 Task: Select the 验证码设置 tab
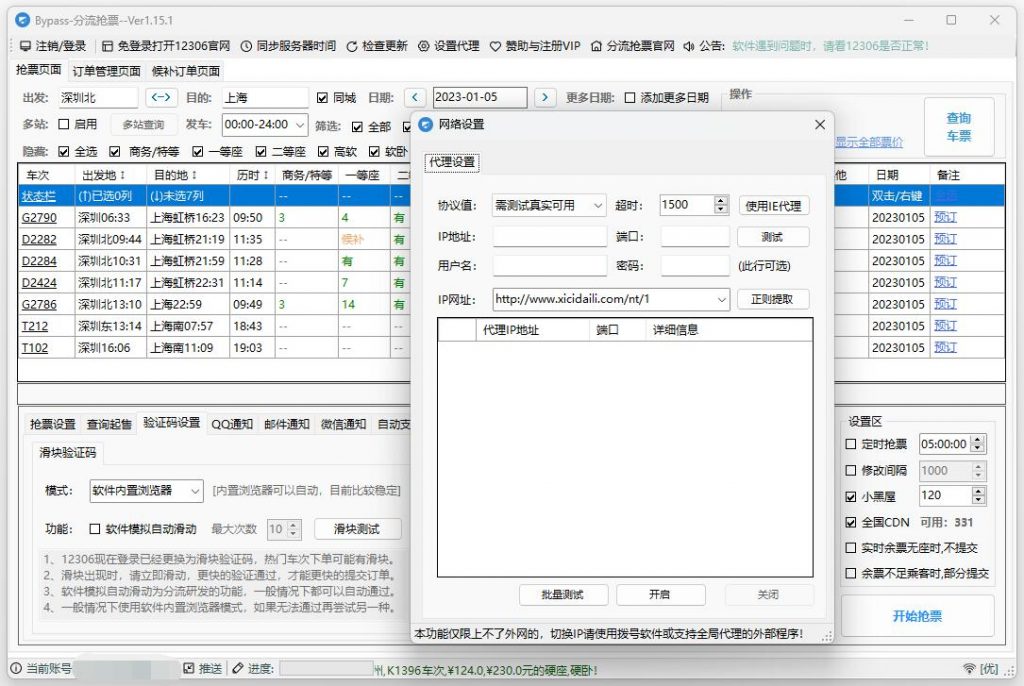point(171,423)
